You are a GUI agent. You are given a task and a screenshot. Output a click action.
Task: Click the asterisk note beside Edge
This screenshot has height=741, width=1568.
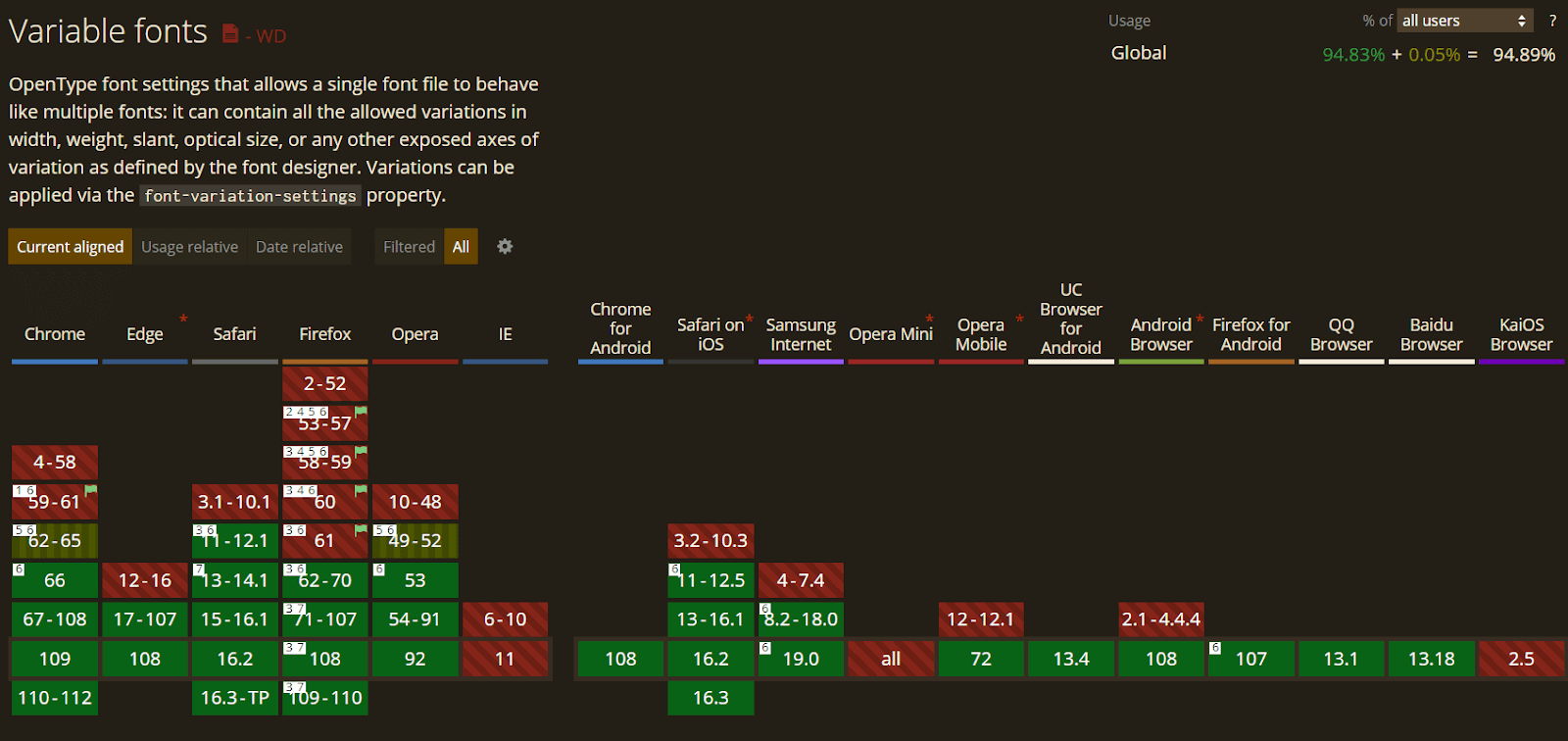click(x=182, y=319)
